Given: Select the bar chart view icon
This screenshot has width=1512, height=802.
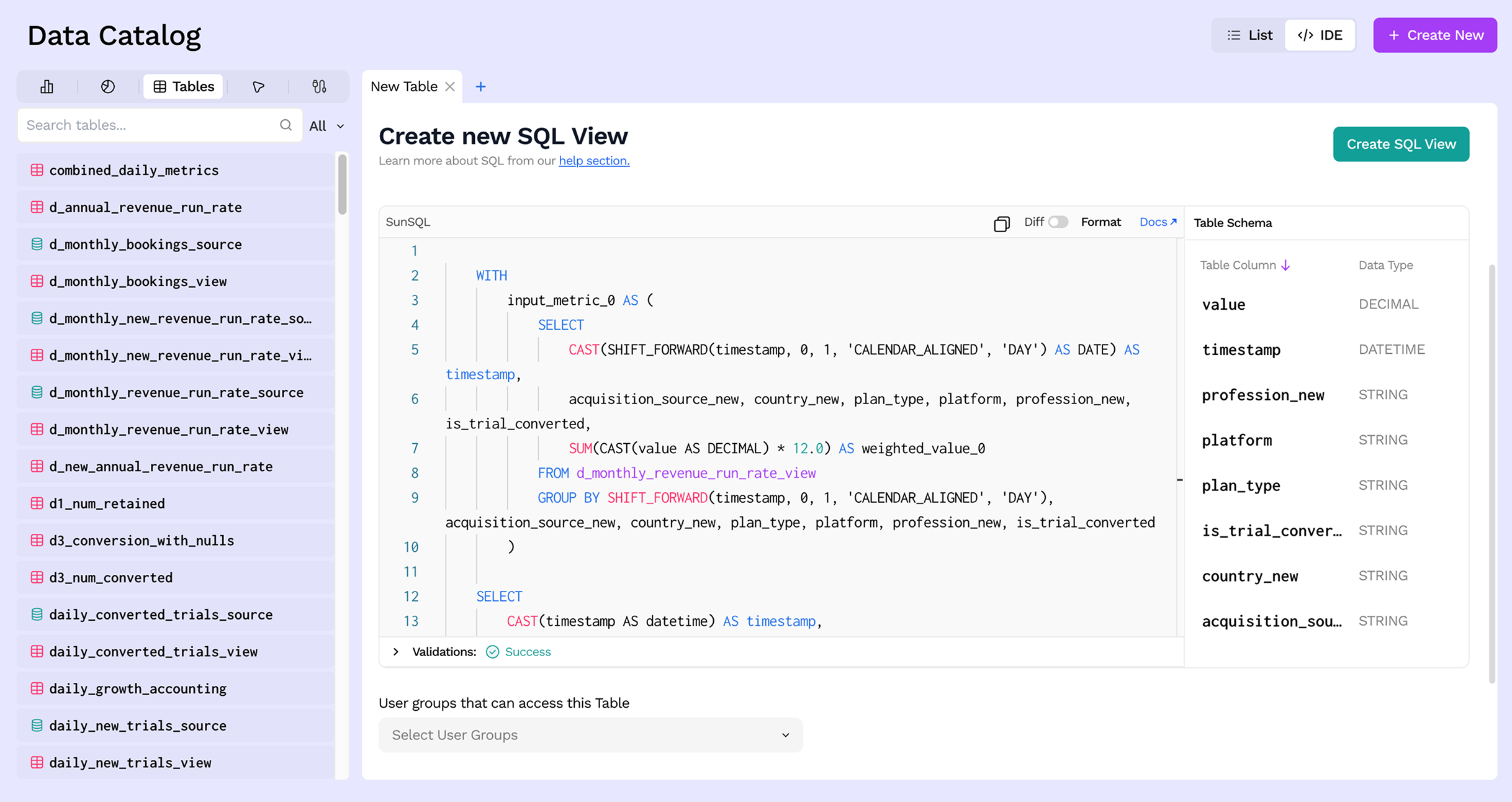Looking at the screenshot, I should 47,86.
